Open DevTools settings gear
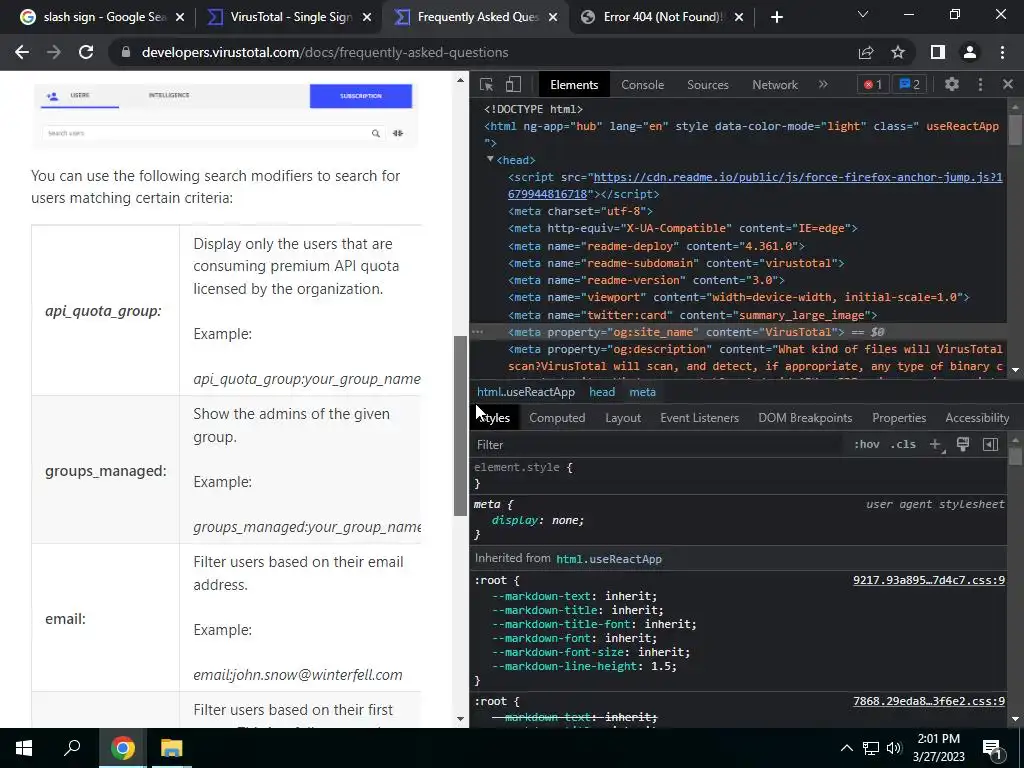 (x=952, y=84)
